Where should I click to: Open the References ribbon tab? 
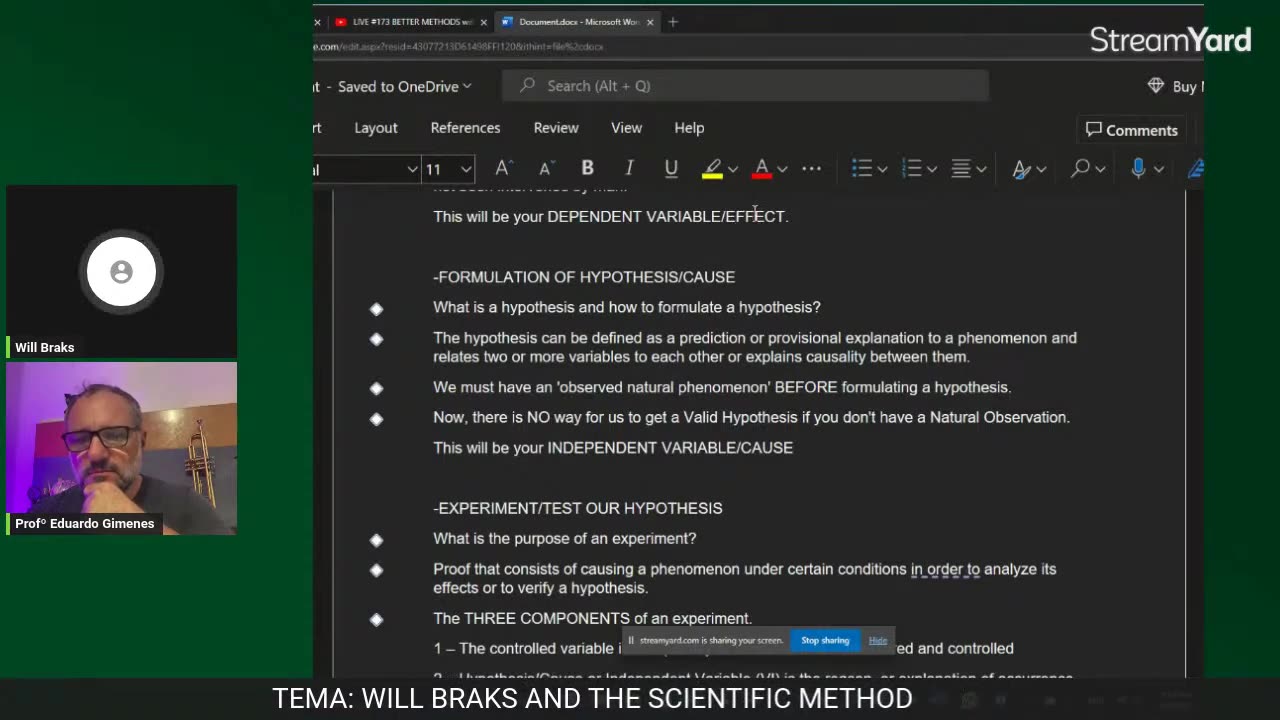465,128
